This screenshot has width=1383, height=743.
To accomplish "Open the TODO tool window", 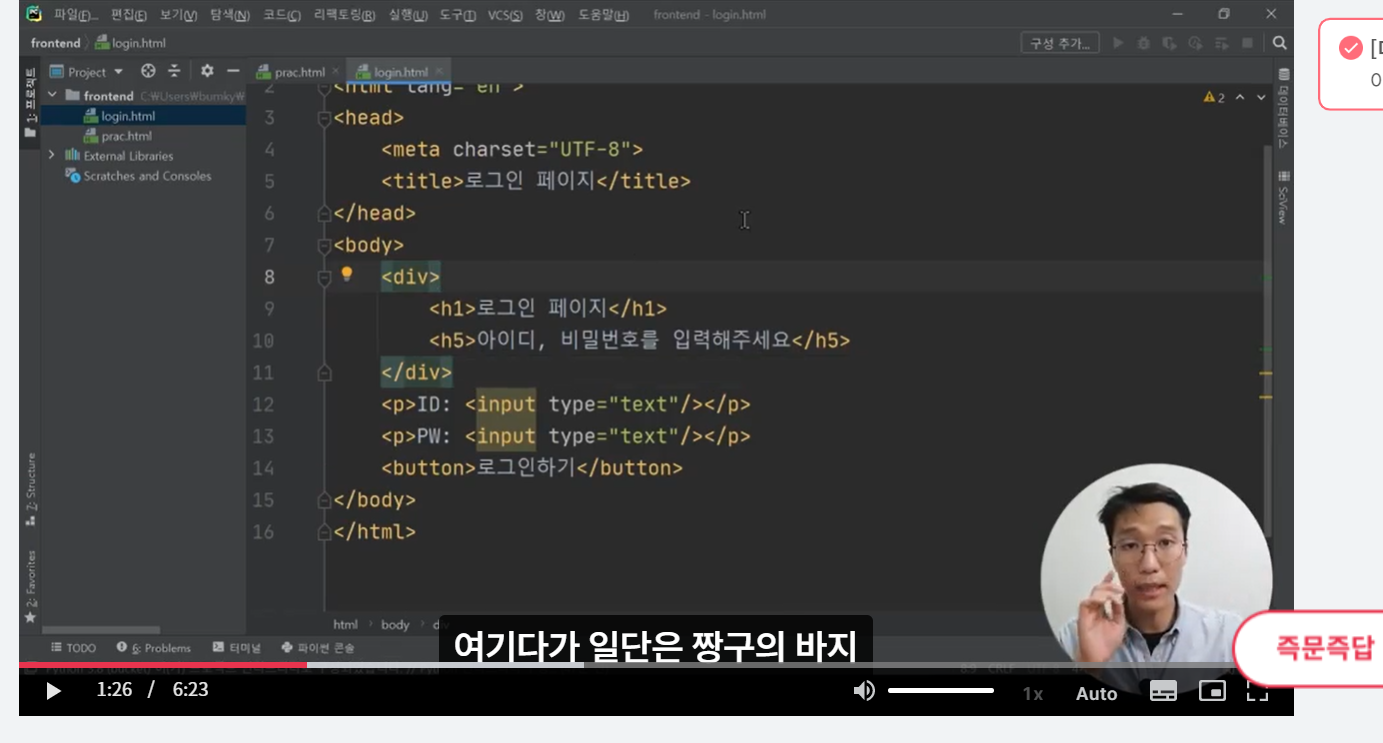I will 73,648.
